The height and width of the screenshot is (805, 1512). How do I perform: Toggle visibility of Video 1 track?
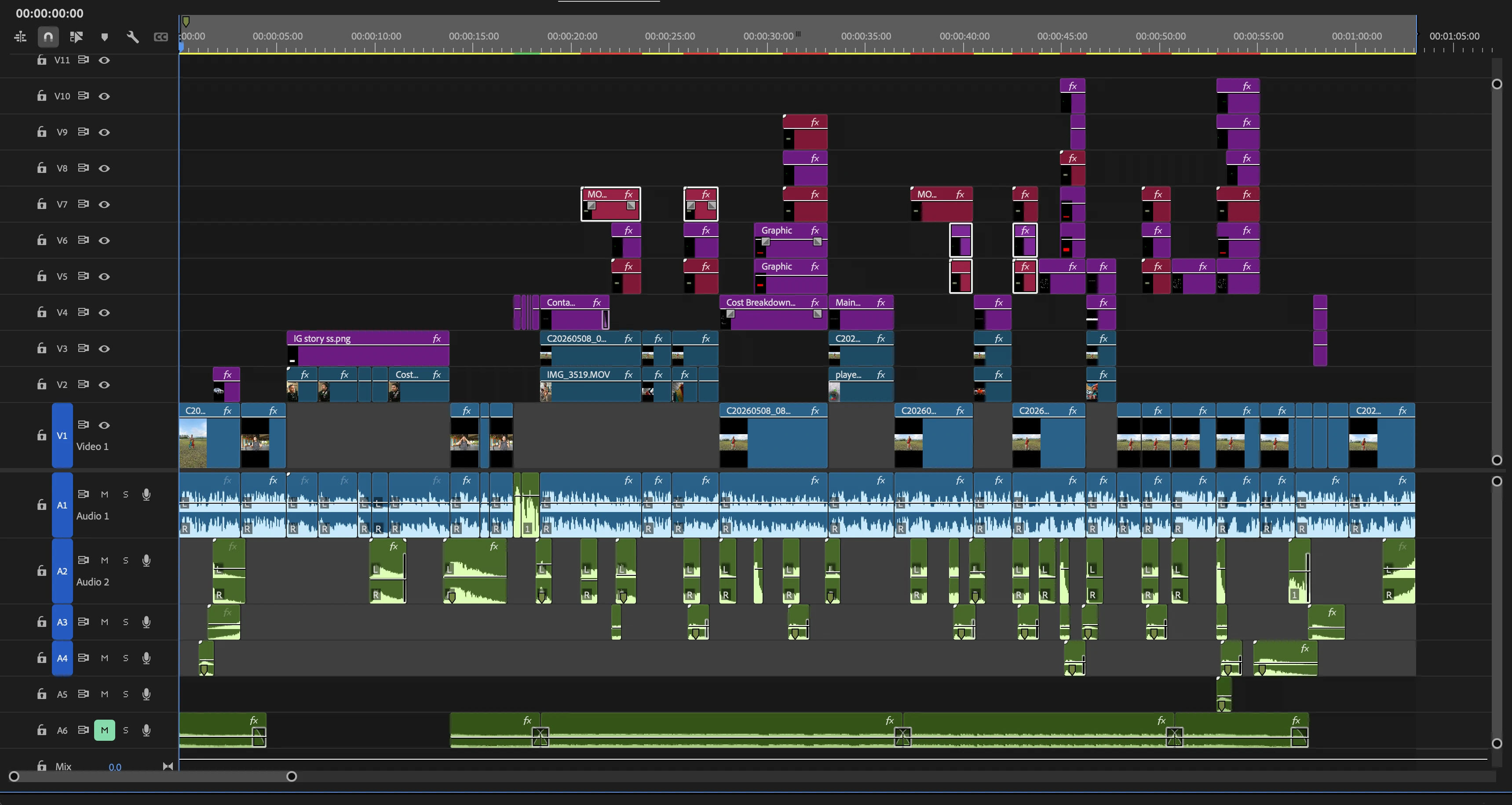105,425
